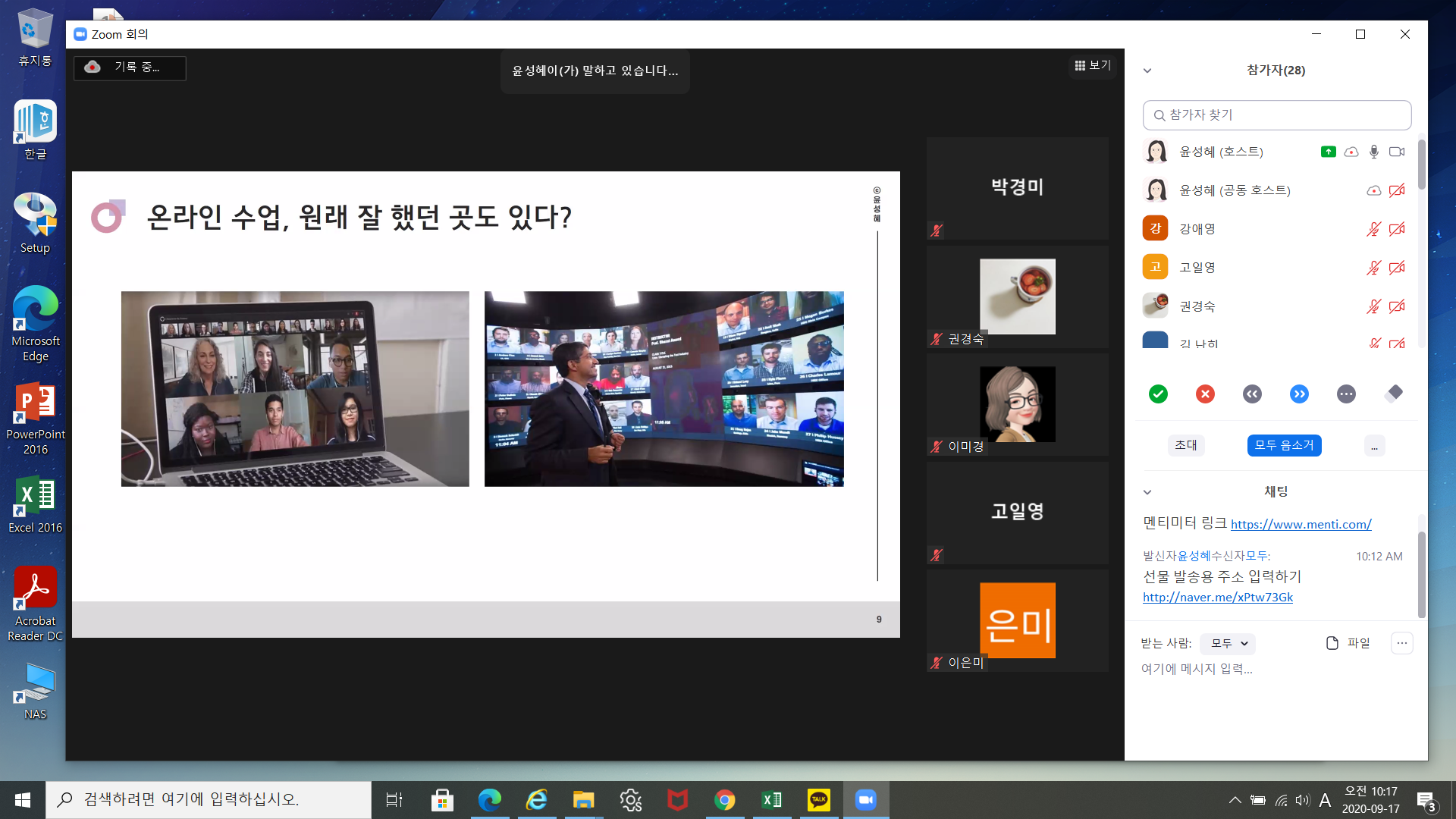Toggle video for 윤성혜 (공동 호스트)

pos(1397,190)
